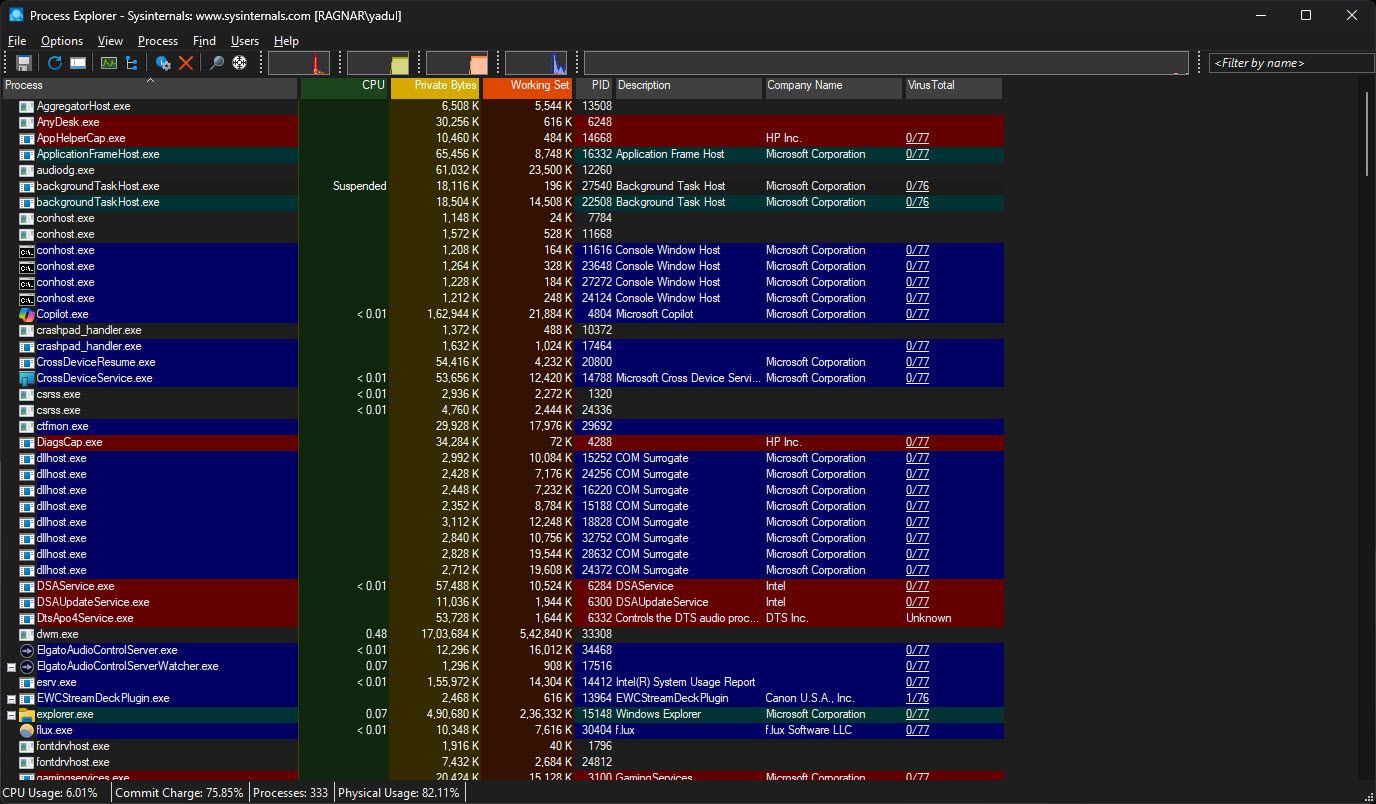Sort by the PID column header
Screen dimensions: 1376x804
tap(594, 87)
